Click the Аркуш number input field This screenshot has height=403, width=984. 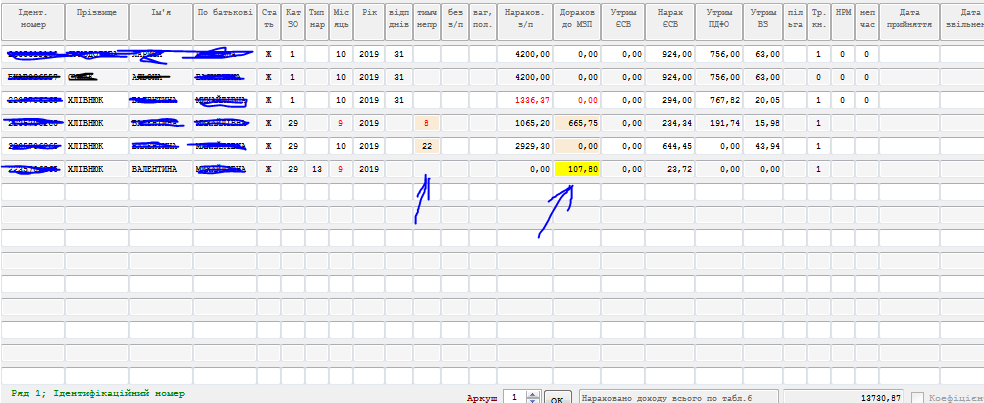[x=512, y=397]
